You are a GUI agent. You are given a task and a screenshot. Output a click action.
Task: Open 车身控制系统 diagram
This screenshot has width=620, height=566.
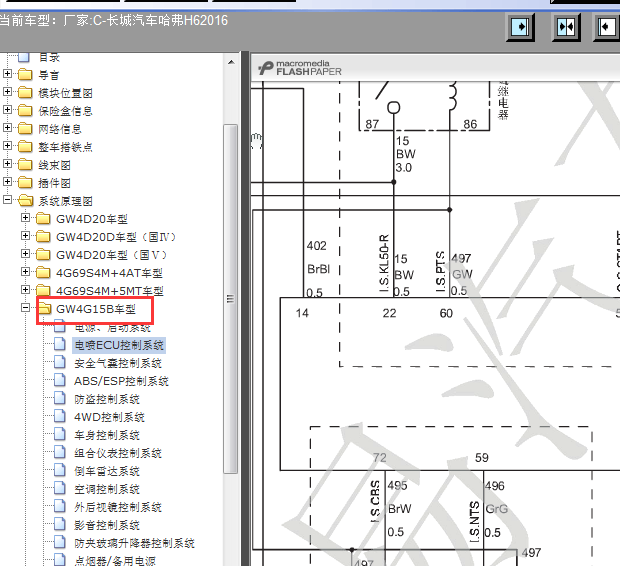coord(107,435)
